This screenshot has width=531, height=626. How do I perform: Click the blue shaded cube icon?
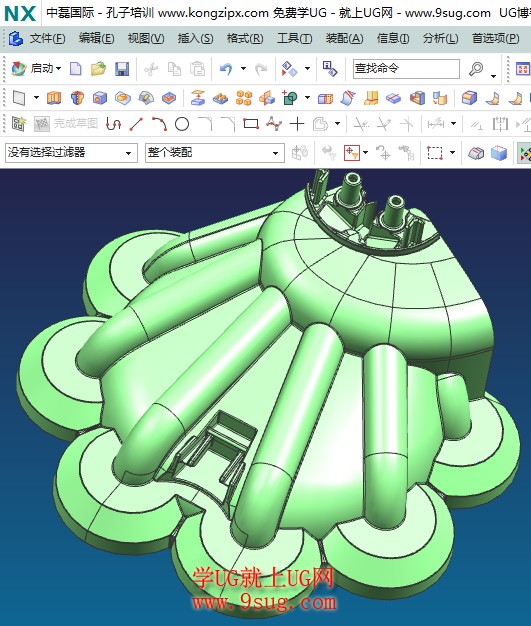(x=499, y=153)
